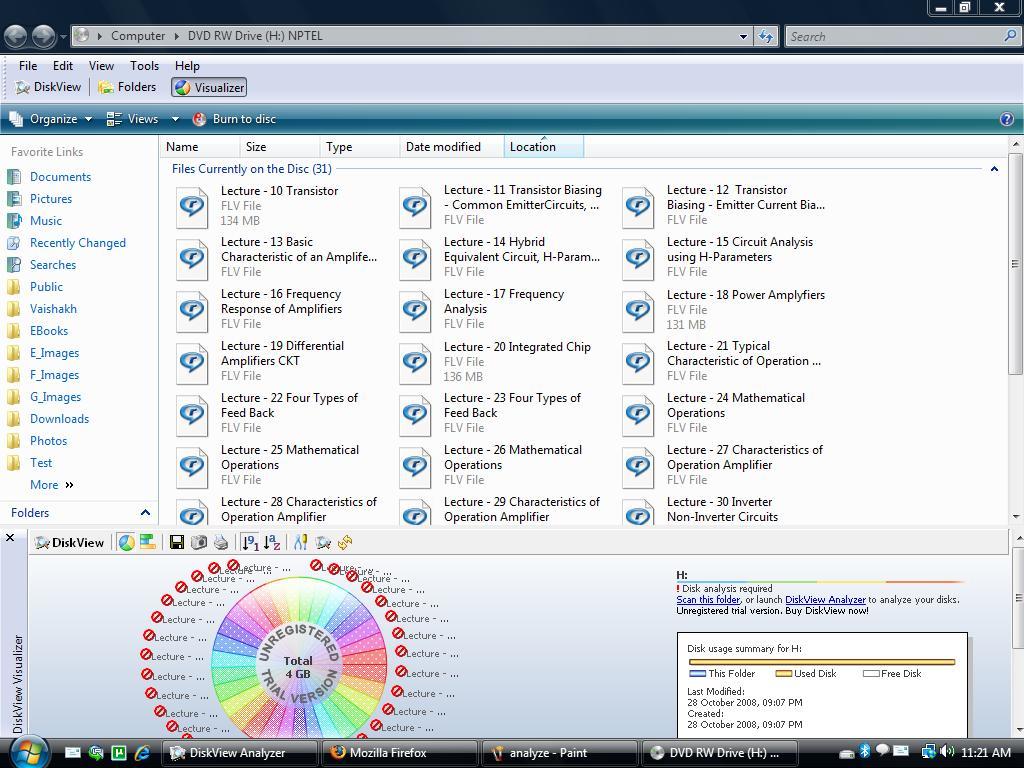Click the disk usage summary bar

pyautogui.click(x=822, y=662)
